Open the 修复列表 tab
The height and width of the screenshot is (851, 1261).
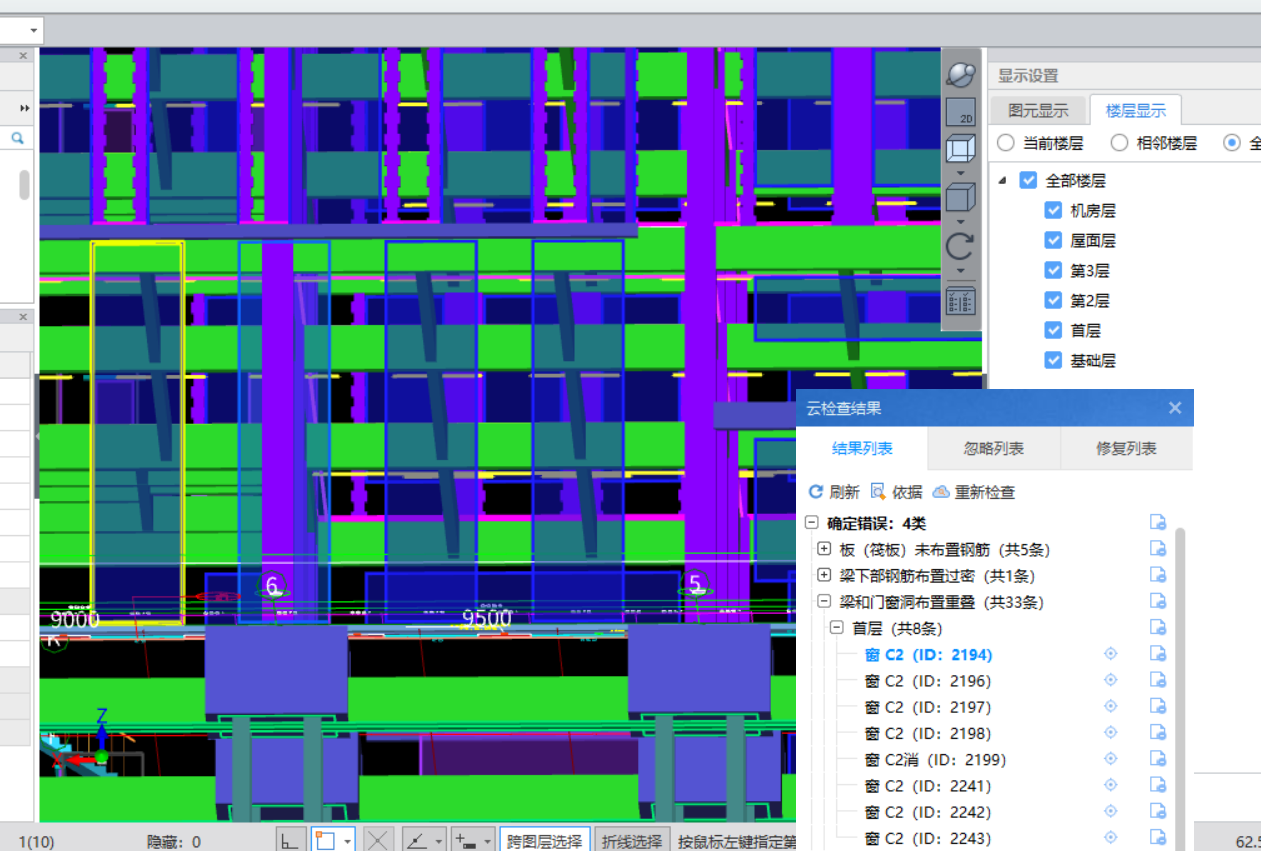[x=1126, y=449]
